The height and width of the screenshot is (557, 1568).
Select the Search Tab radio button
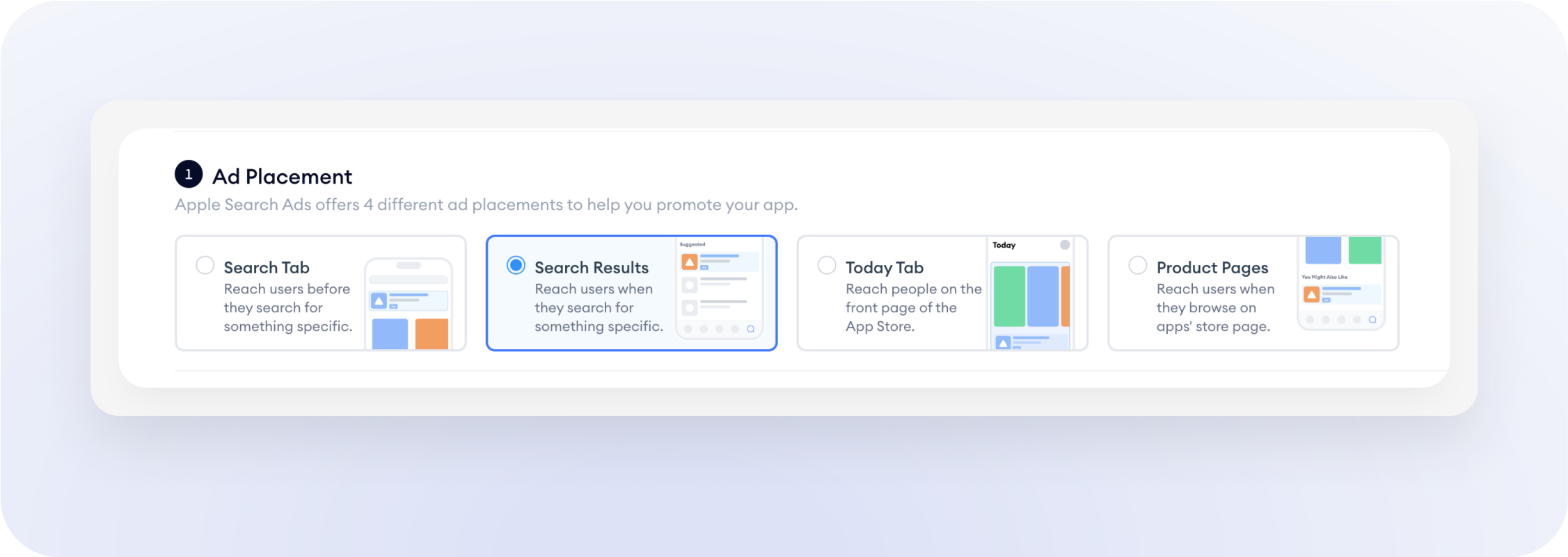point(205,265)
